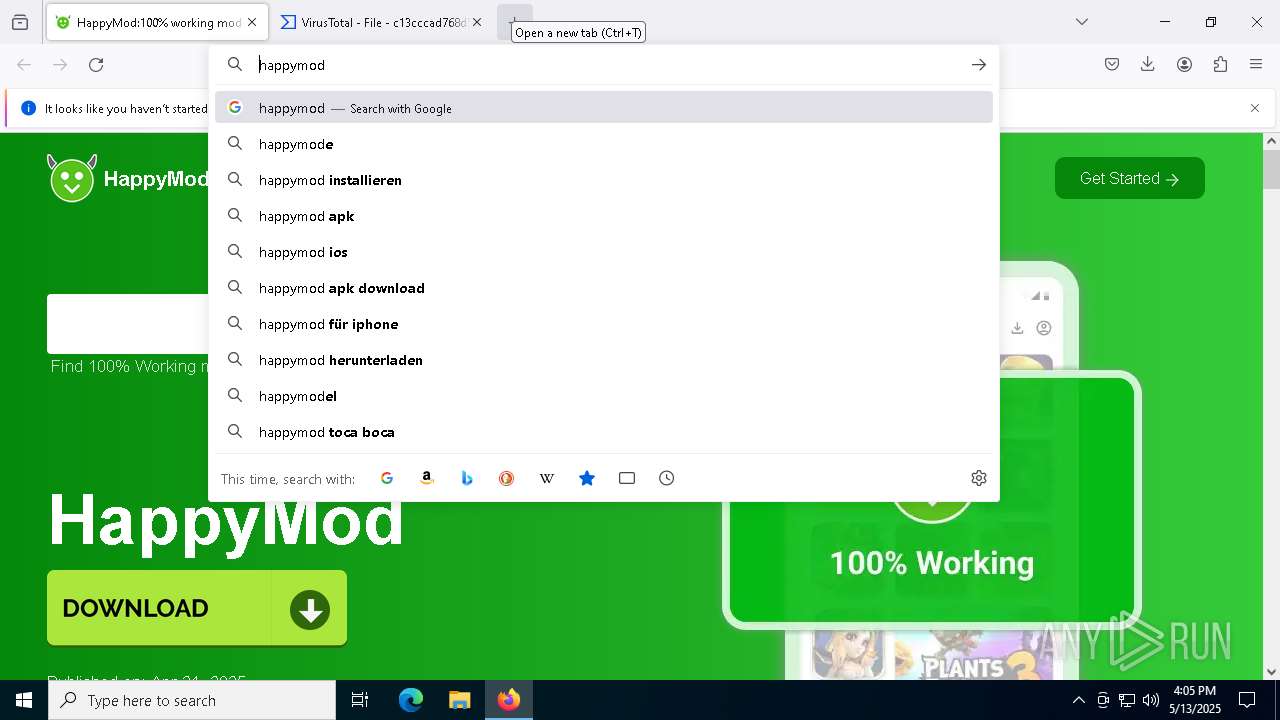Open network status tray icon

(x=1127, y=700)
